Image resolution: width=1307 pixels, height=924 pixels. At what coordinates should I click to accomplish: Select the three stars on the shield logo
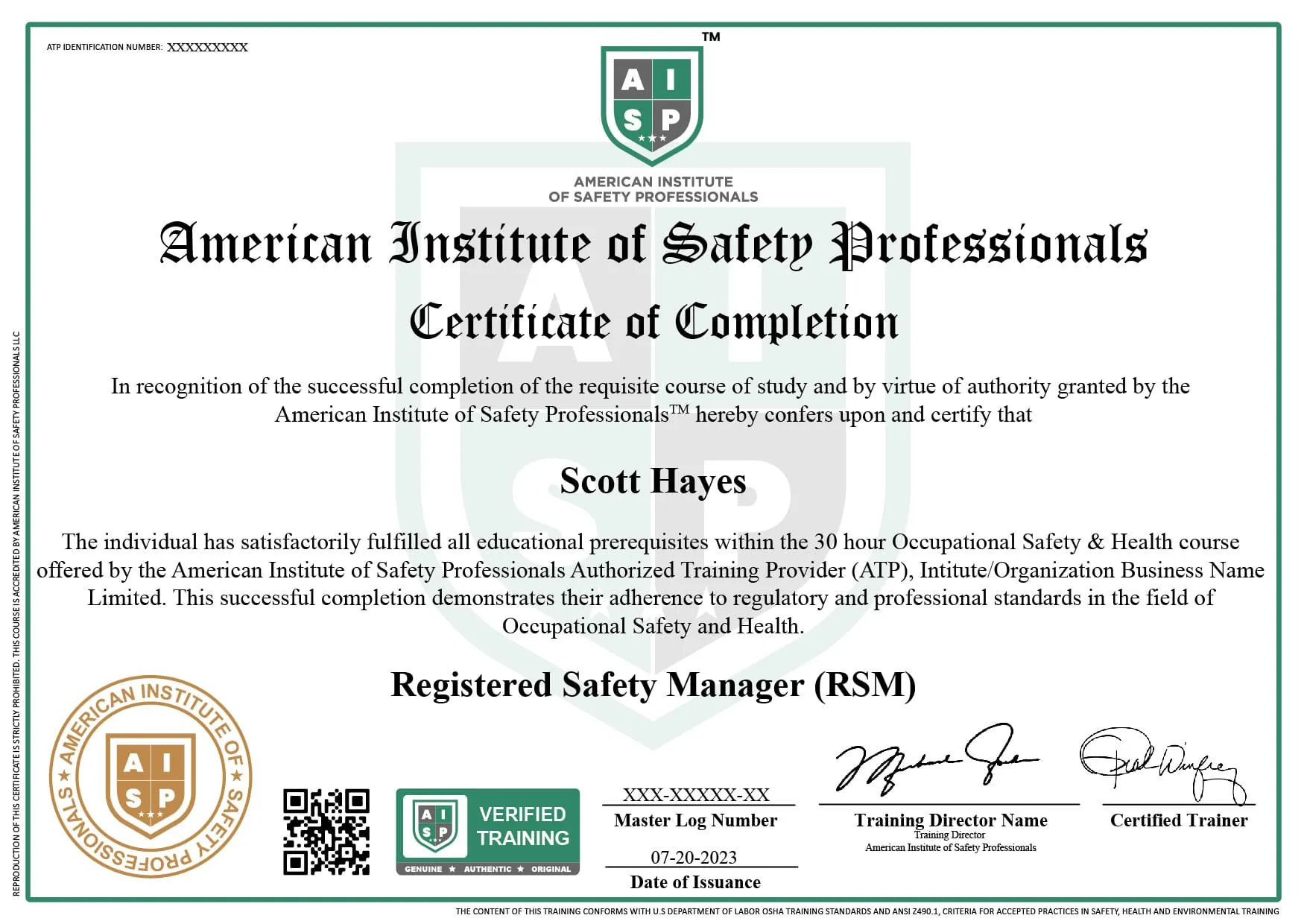coord(653,139)
